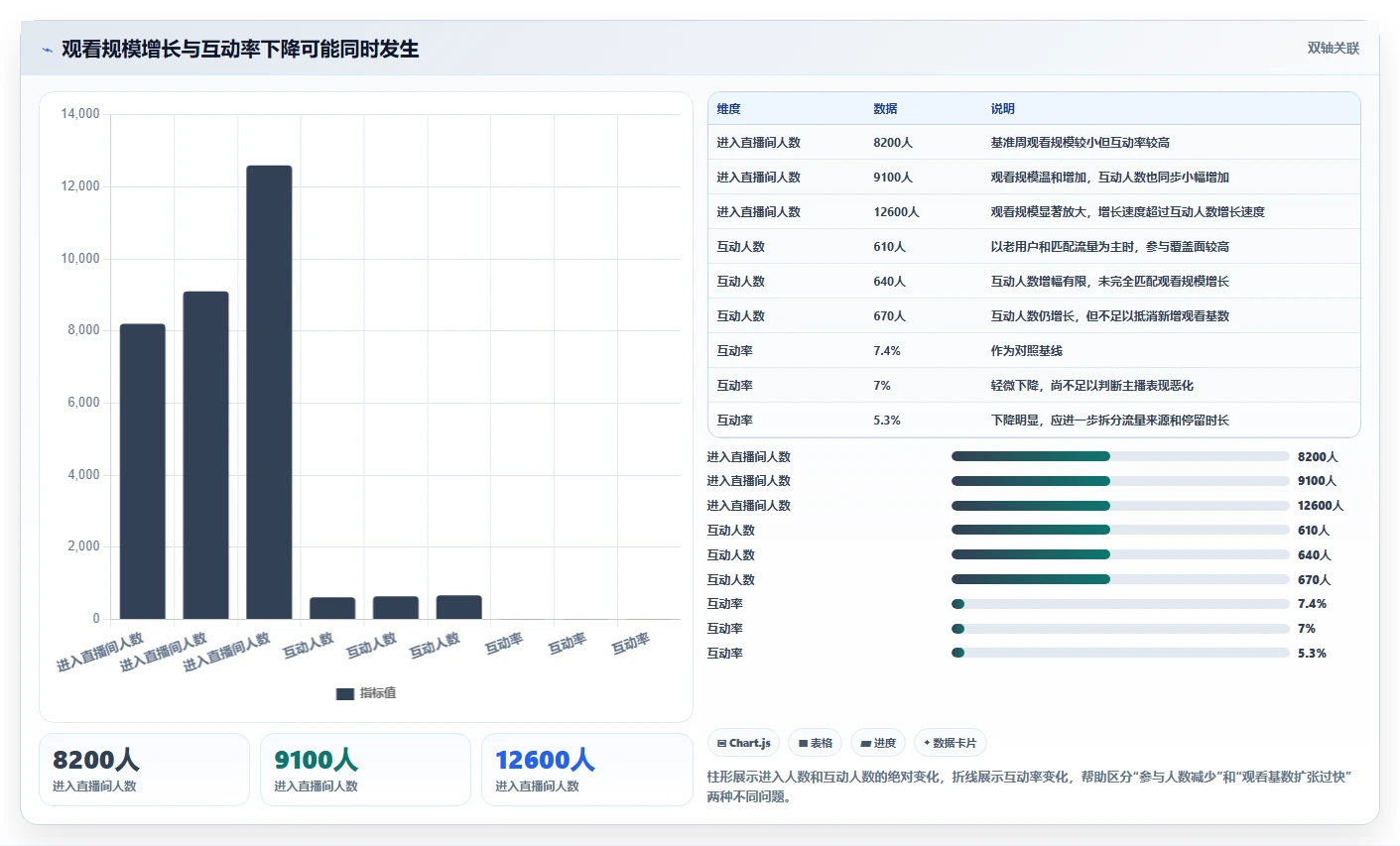Click the 双轴关联 tag in the header
This screenshot has height=846, width=1400.
click(x=1333, y=48)
